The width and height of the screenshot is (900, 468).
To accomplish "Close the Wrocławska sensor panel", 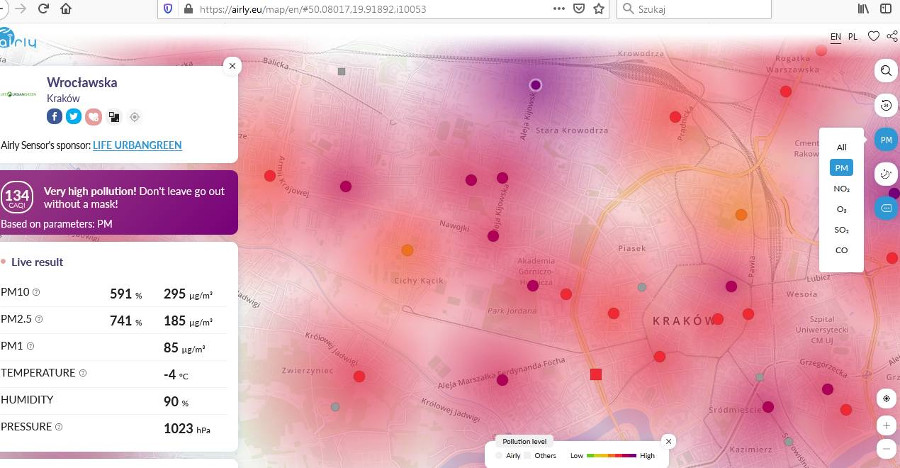I will [232, 66].
